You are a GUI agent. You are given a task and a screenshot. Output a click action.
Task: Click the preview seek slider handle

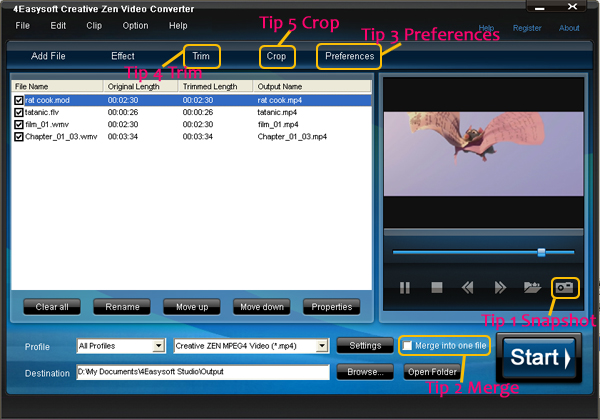[541, 252]
